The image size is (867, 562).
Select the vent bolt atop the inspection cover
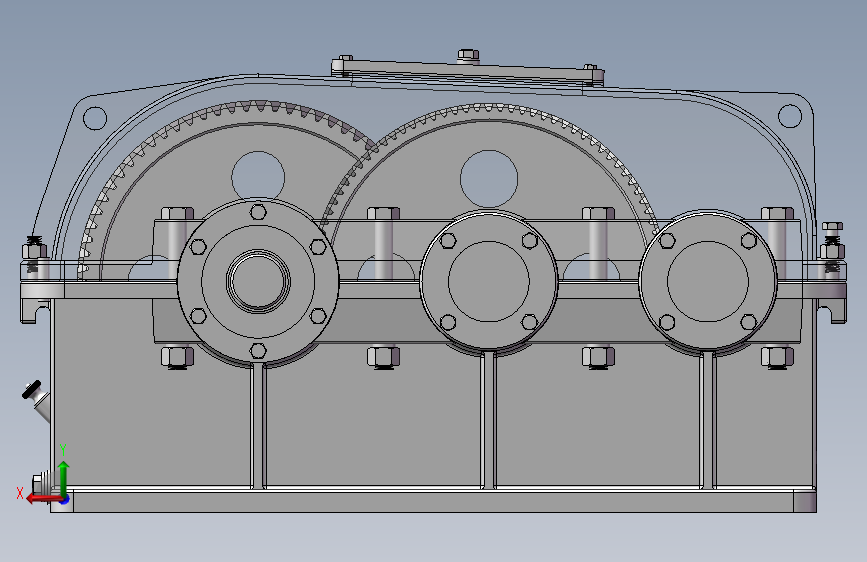pos(468,55)
